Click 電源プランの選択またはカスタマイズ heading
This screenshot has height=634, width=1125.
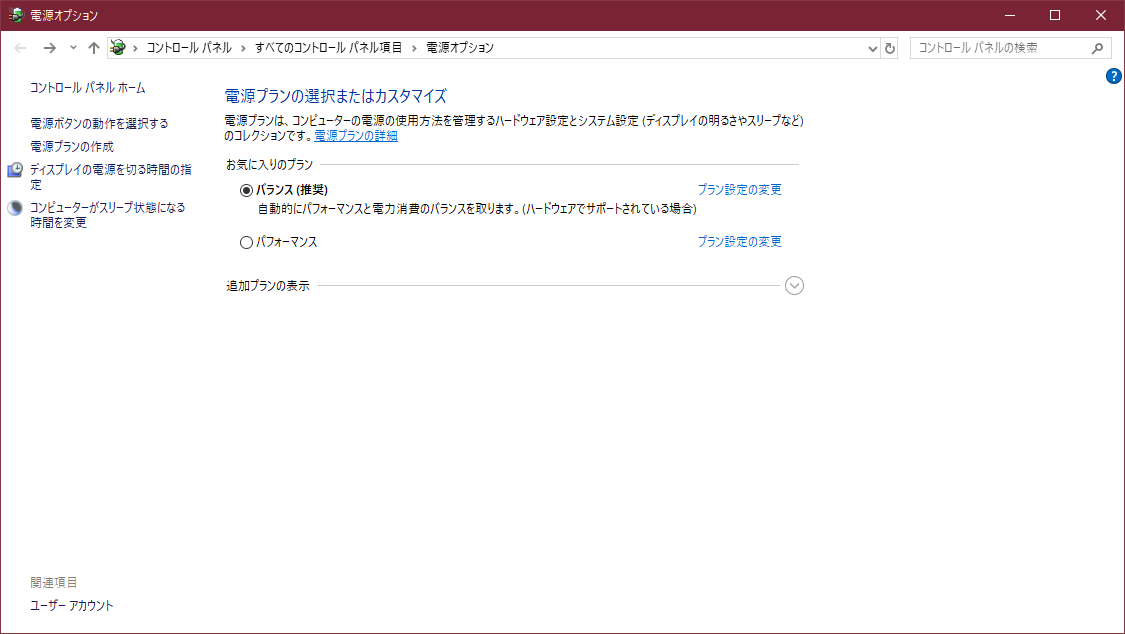(336, 96)
